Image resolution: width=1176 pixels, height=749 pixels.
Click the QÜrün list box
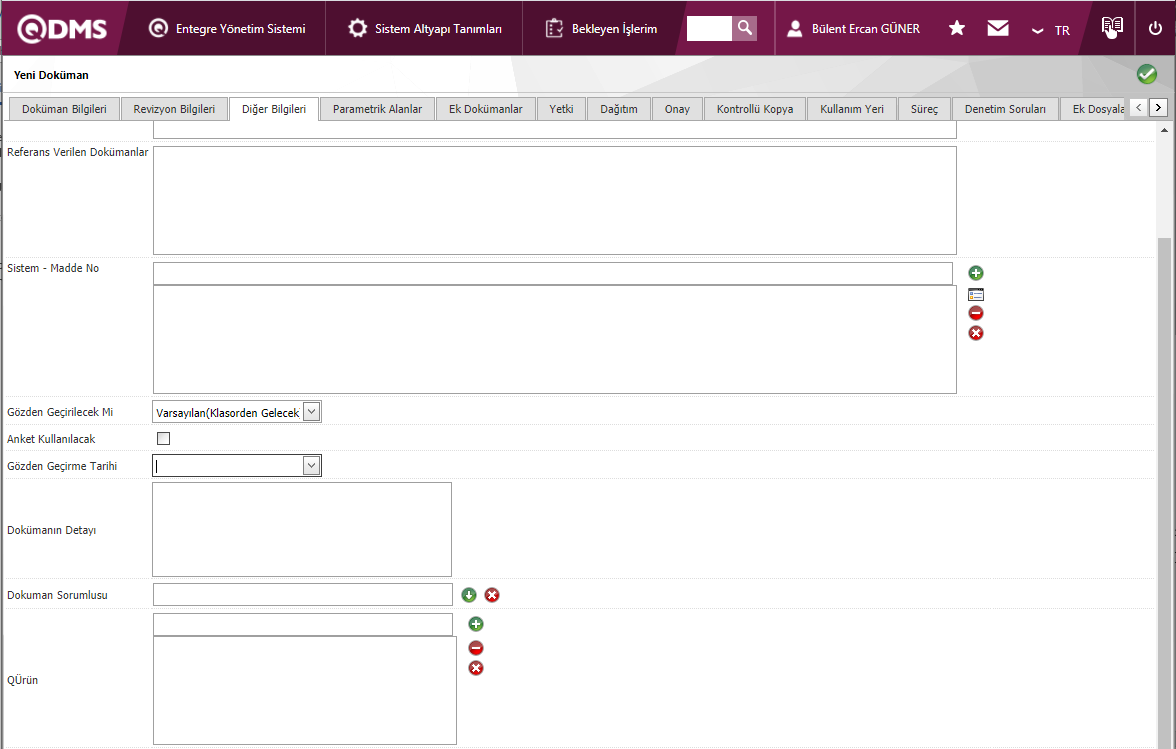click(304, 691)
